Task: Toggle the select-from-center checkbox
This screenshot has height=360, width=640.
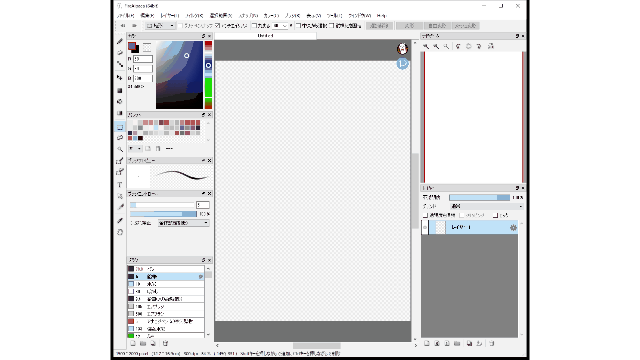Action: 298,26
